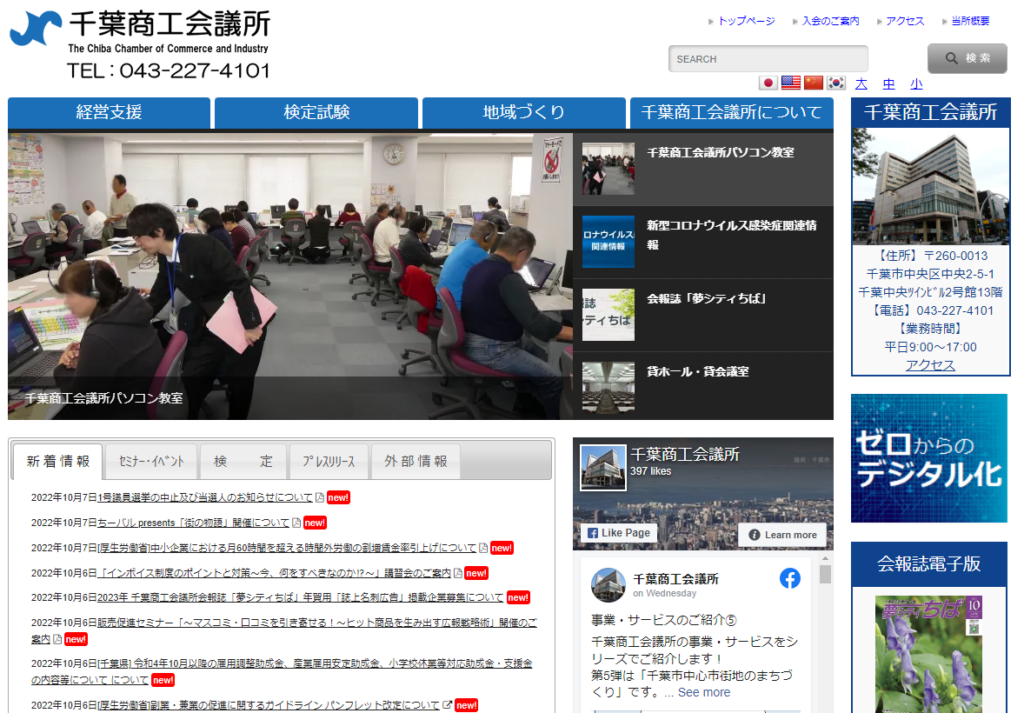This screenshot has width=1024, height=713.
Task: Open the 検定試験 navigation menu
Action: [317, 112]
